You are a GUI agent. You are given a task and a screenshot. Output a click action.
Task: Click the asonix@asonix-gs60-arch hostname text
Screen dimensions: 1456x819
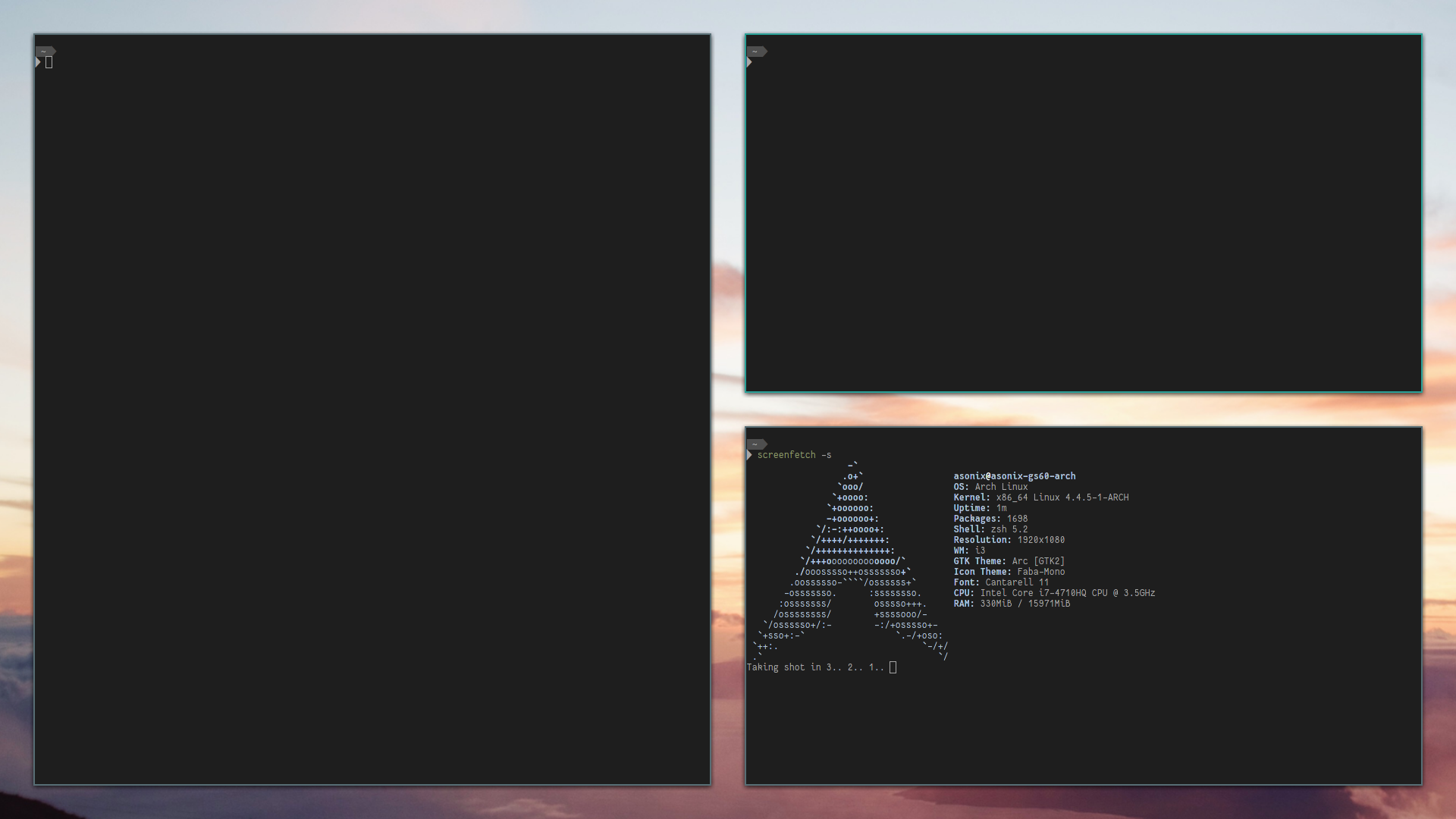point(1014,476)
